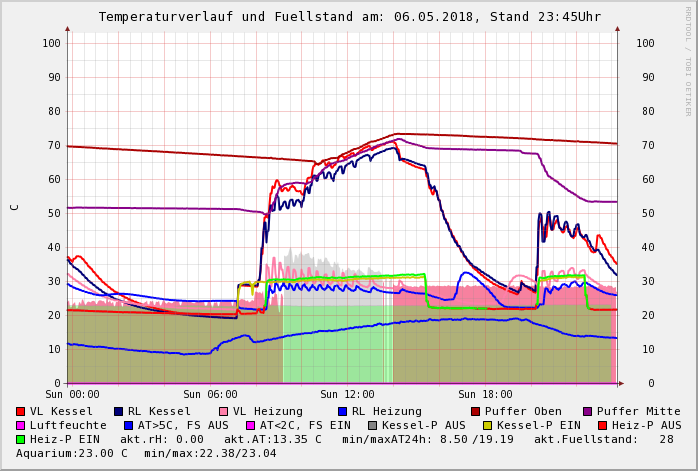The width and height of the screenshot is (698, 471).
Task: Click the blue RL Heizung legend swatch
Action: (x=342, y=411)
